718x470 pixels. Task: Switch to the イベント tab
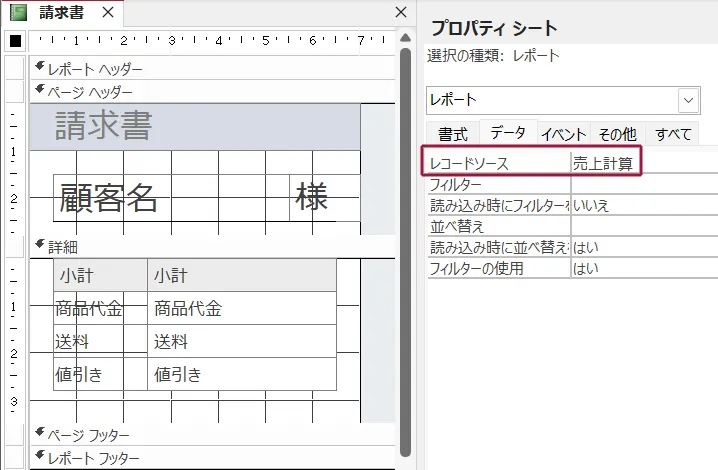click(x=563, y=134)
